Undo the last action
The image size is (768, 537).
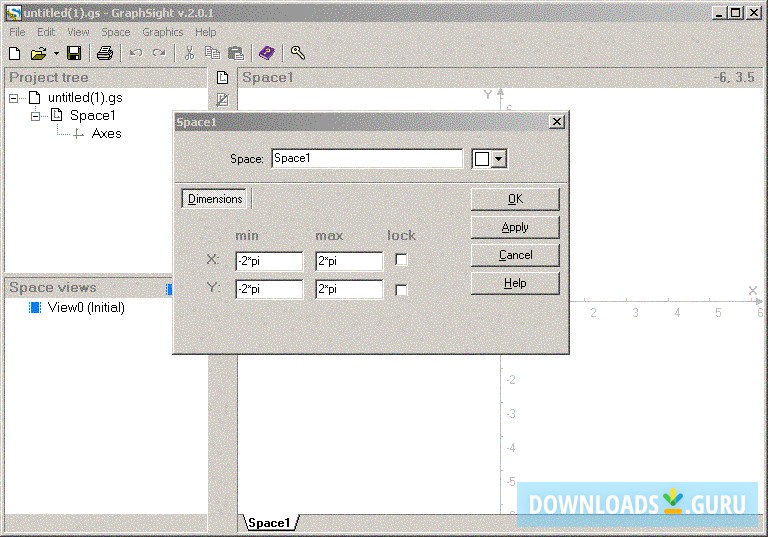point(136,53)
